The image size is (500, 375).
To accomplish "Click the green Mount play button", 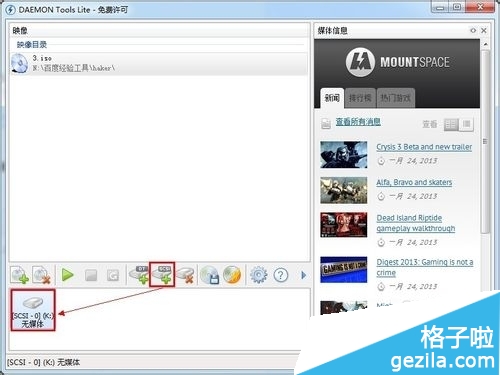I will pyautogui.click(x=68, y=275).
